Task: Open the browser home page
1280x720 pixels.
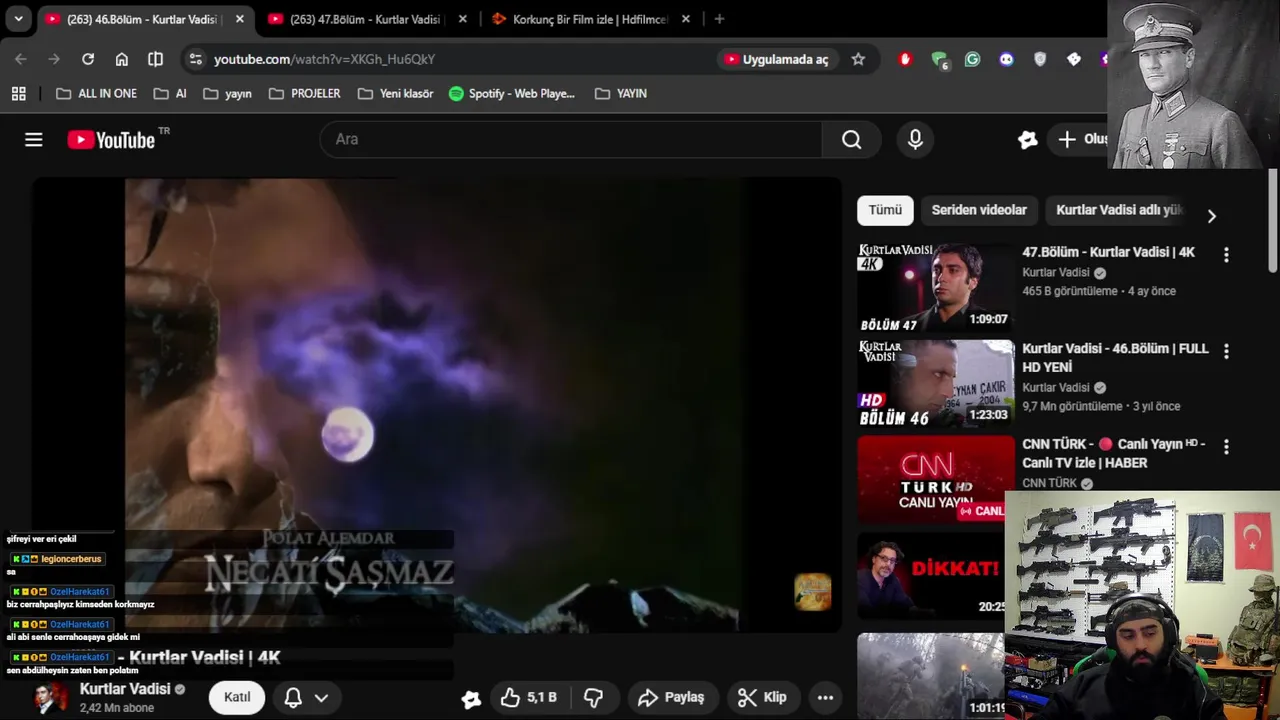Action: (122, 59)
